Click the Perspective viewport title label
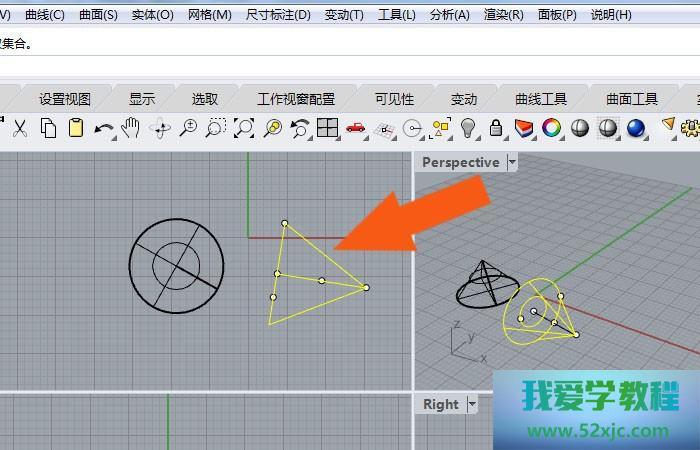700x450 pixels. pos(460,162)
